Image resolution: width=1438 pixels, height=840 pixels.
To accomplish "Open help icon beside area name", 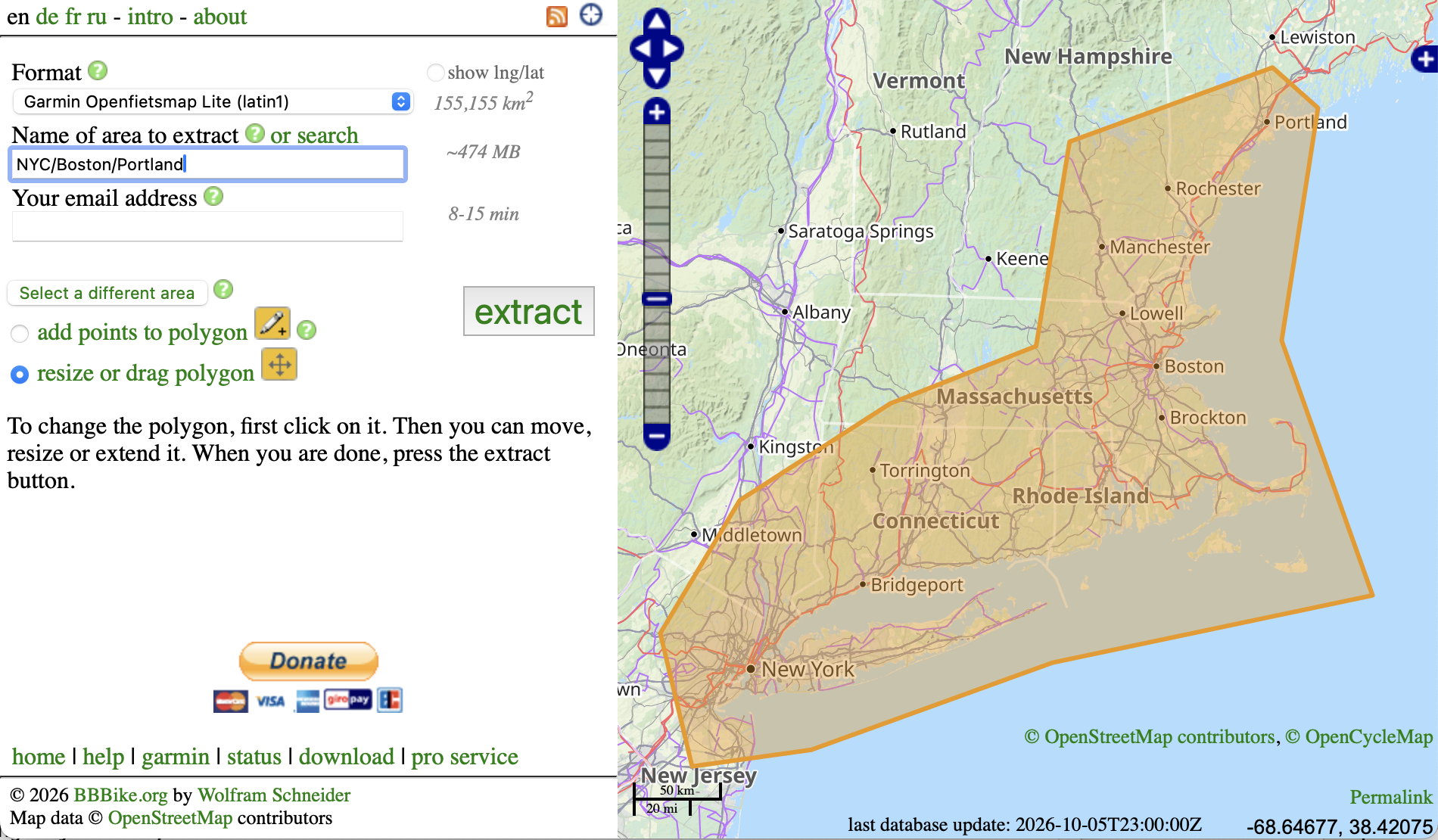I will point(256,133).
